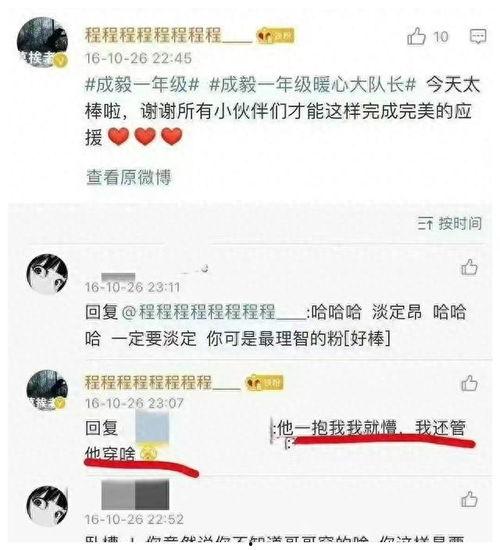This screenshot has height=550, width=500.
Task: Open the 查看原微博 link
Action: [128, 177]
